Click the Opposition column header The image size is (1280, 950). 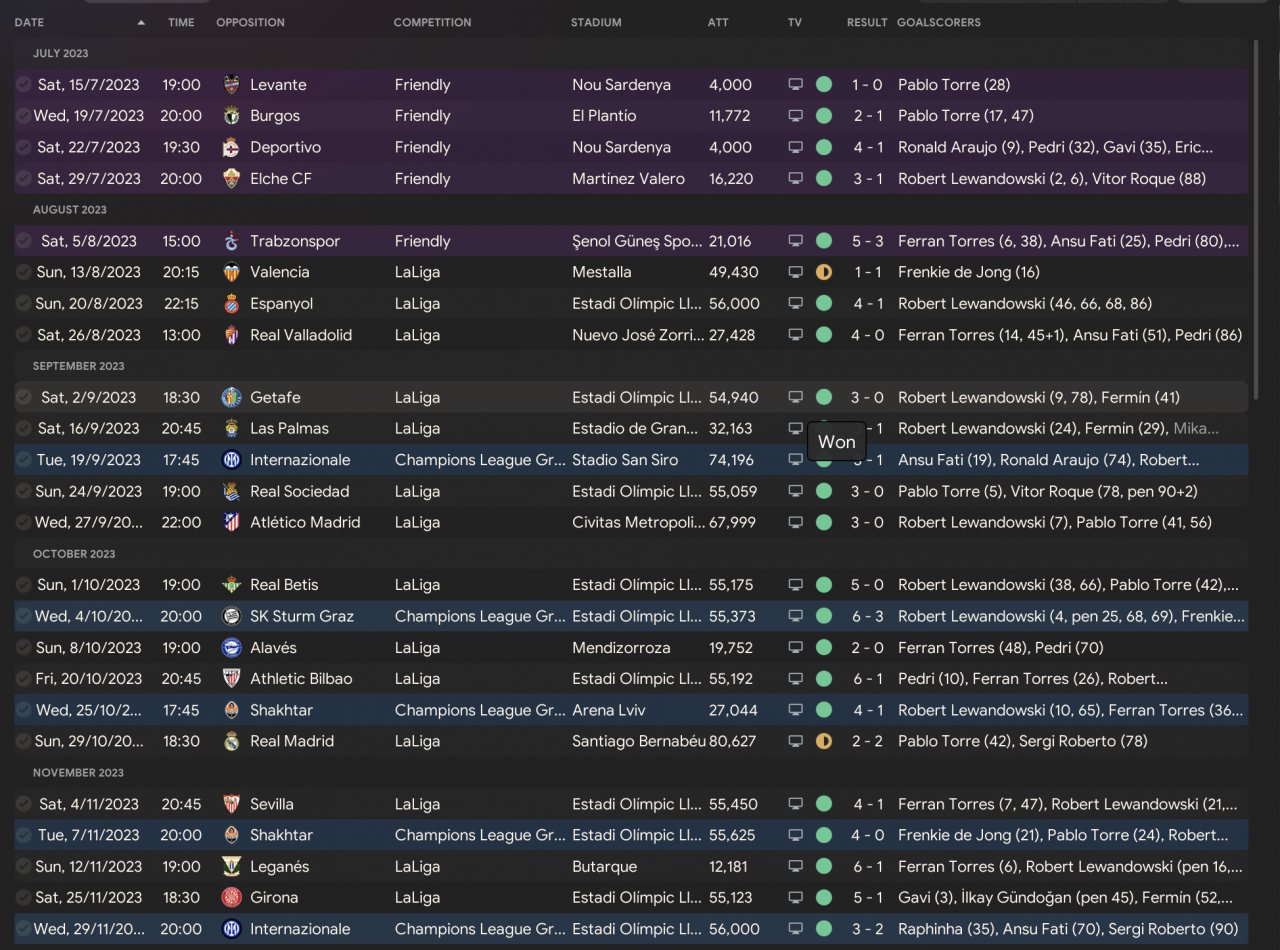250,22
